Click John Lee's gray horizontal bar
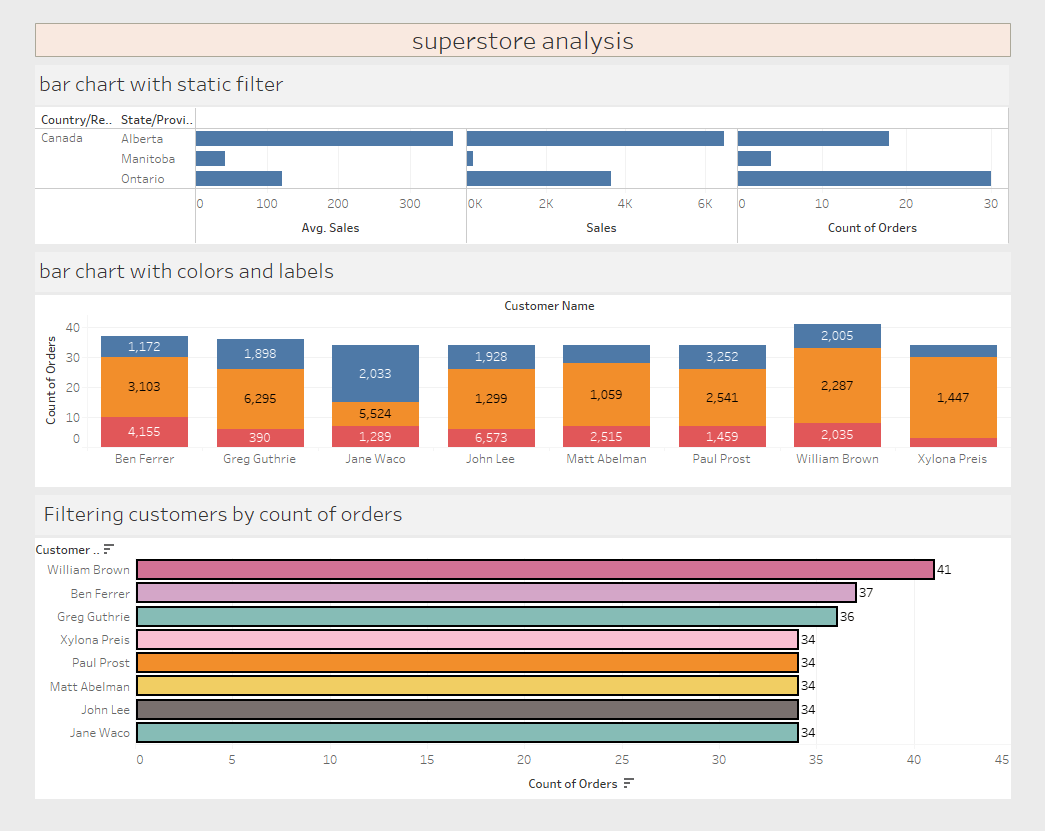 467,709
